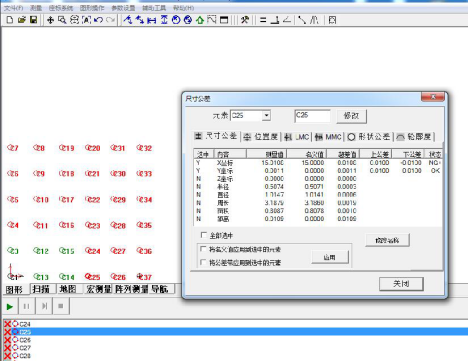This screenshot has width=468, height=361.
Task: Switch to the 形状公差 tab
Action: pos(369,137)
